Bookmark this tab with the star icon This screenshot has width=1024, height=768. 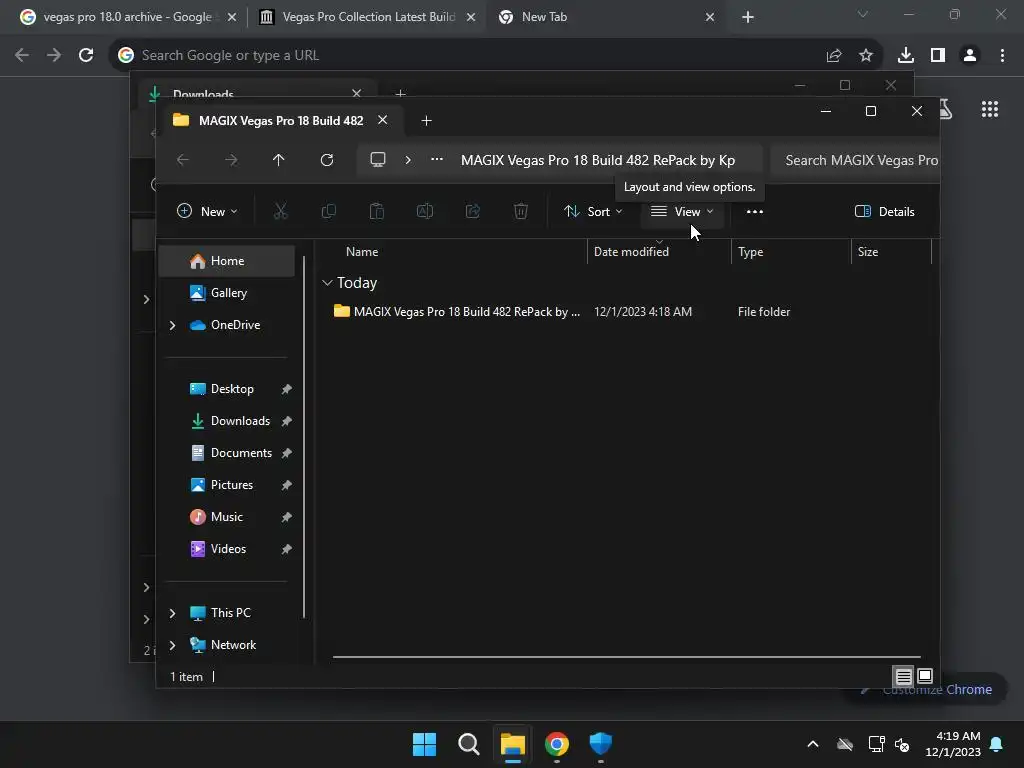pos(866,56)
